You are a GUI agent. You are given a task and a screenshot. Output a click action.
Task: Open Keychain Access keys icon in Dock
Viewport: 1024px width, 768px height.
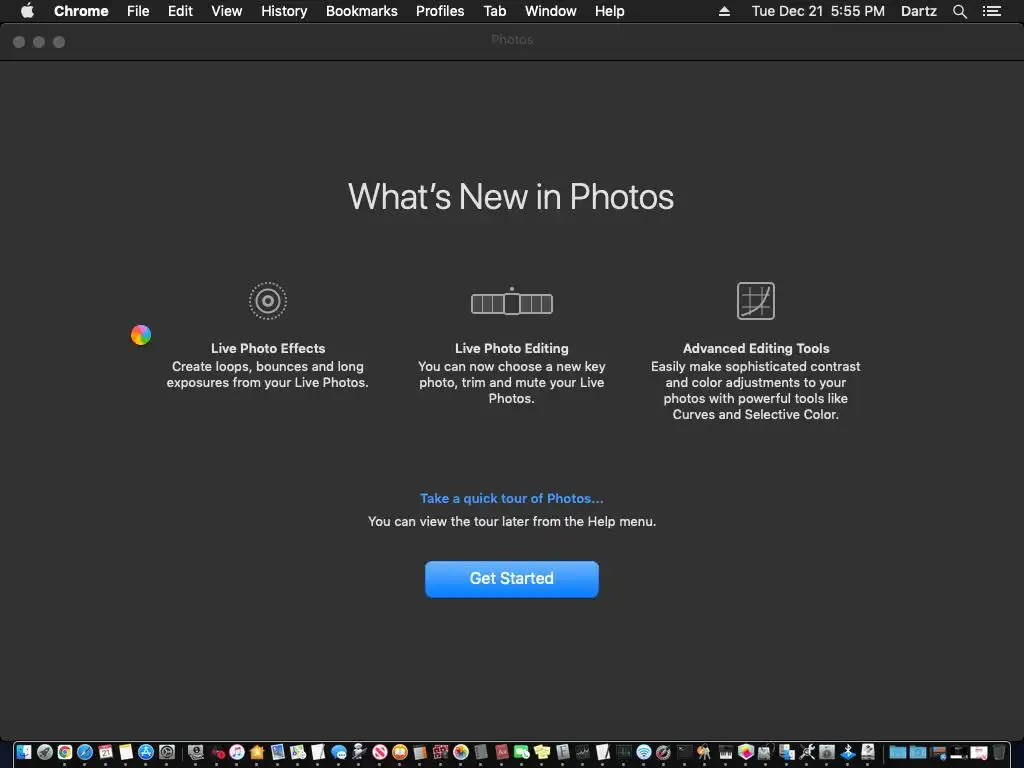(704, 752)
